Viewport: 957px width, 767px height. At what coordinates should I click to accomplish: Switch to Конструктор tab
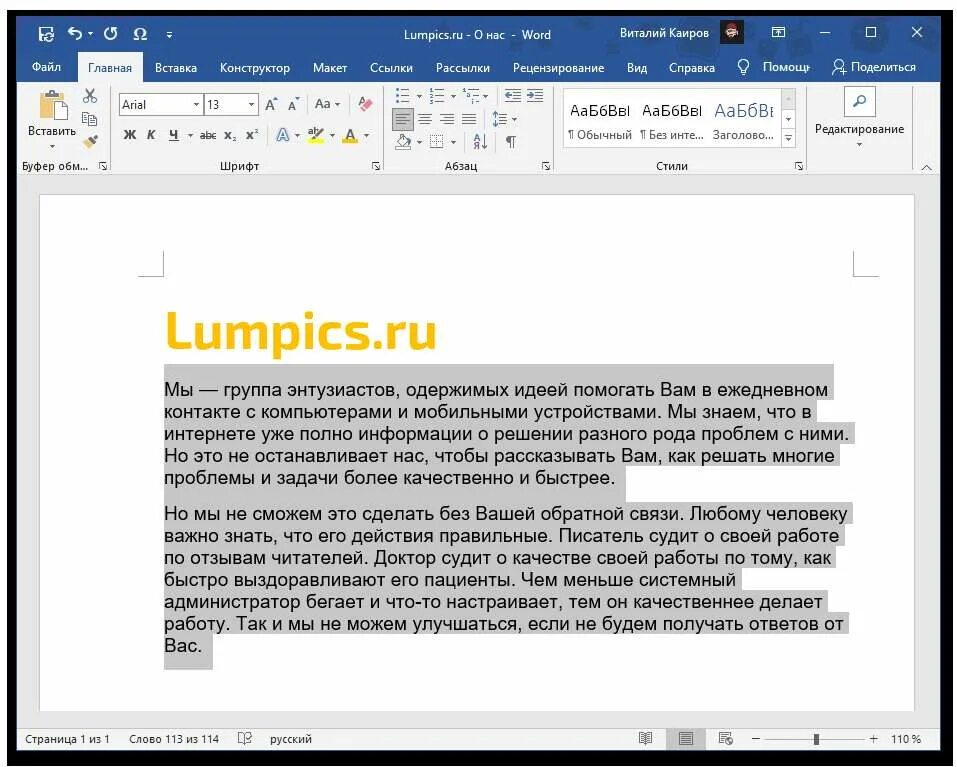click(255, 68)
